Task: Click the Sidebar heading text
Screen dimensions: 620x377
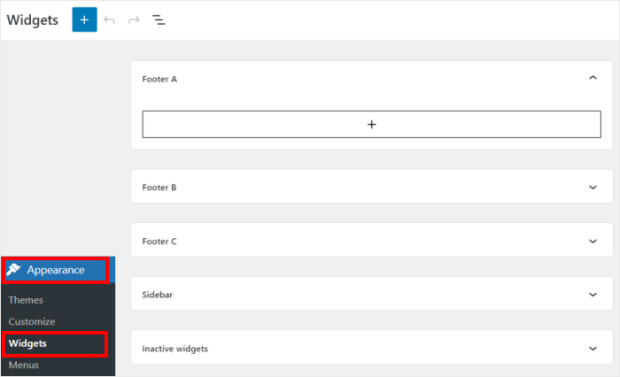Action: point(157,295)
